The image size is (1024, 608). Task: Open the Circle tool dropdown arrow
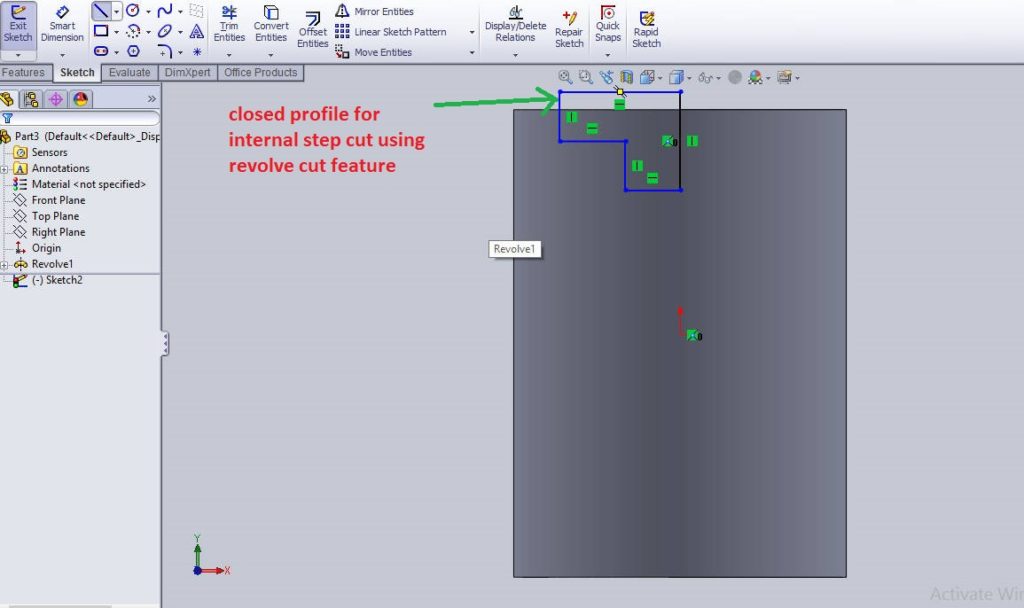click(148, 12)
